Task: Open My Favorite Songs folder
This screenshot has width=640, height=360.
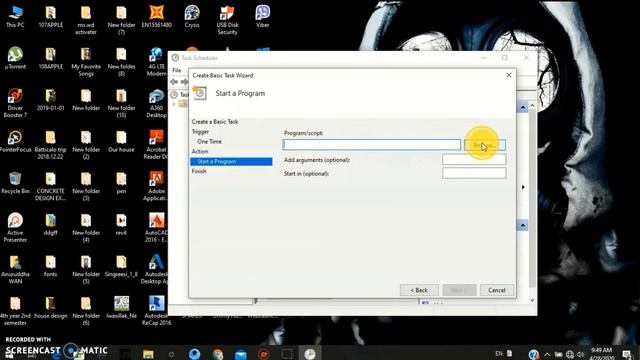Action: [x=86, y=61]
